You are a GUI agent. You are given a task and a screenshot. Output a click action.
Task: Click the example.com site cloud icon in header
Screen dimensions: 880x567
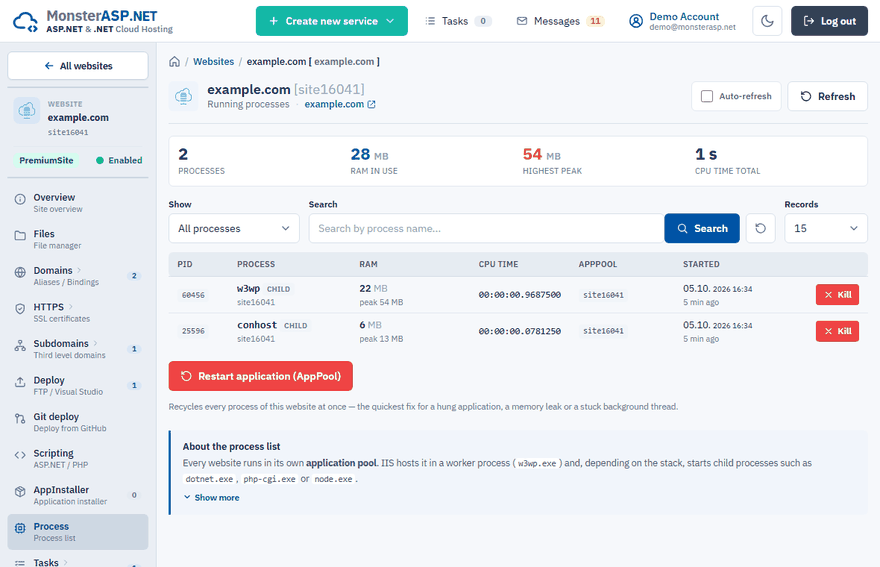pos(183,97)
